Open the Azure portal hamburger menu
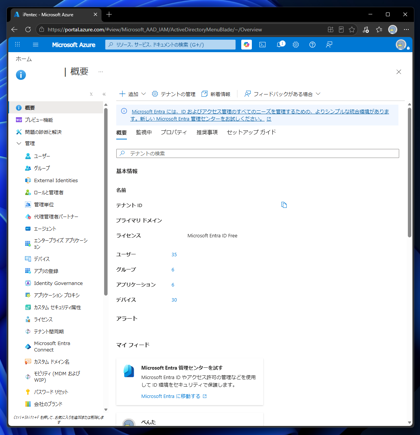This screenshot has height=435, width=420. (36, 45)
